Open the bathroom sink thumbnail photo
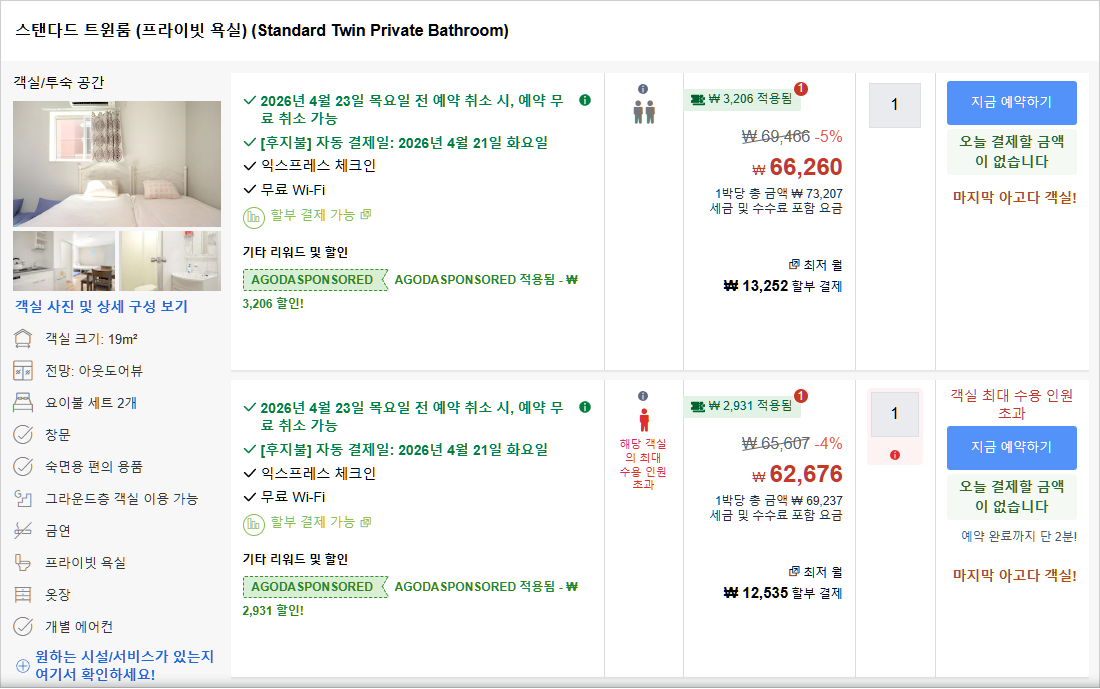 pyautogui.click(x=170, y=261)
